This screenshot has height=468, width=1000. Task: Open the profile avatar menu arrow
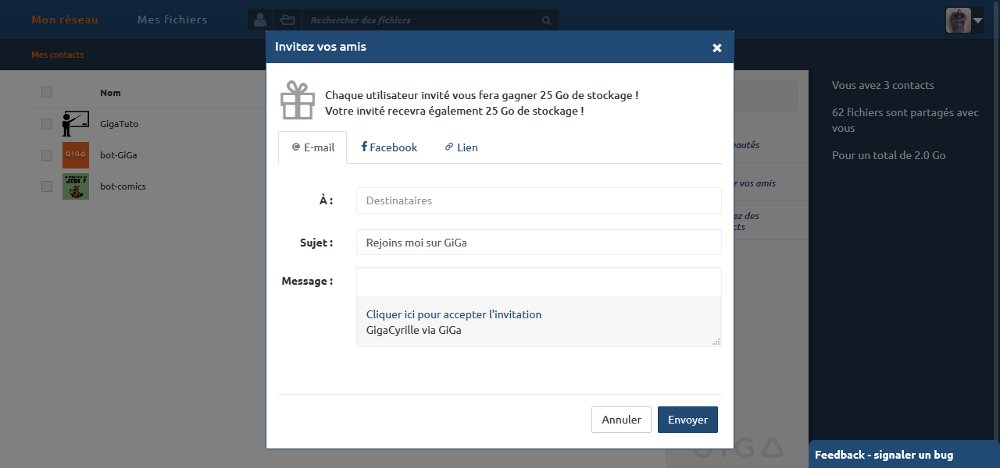pyautogui.click(x=978, y=20)
